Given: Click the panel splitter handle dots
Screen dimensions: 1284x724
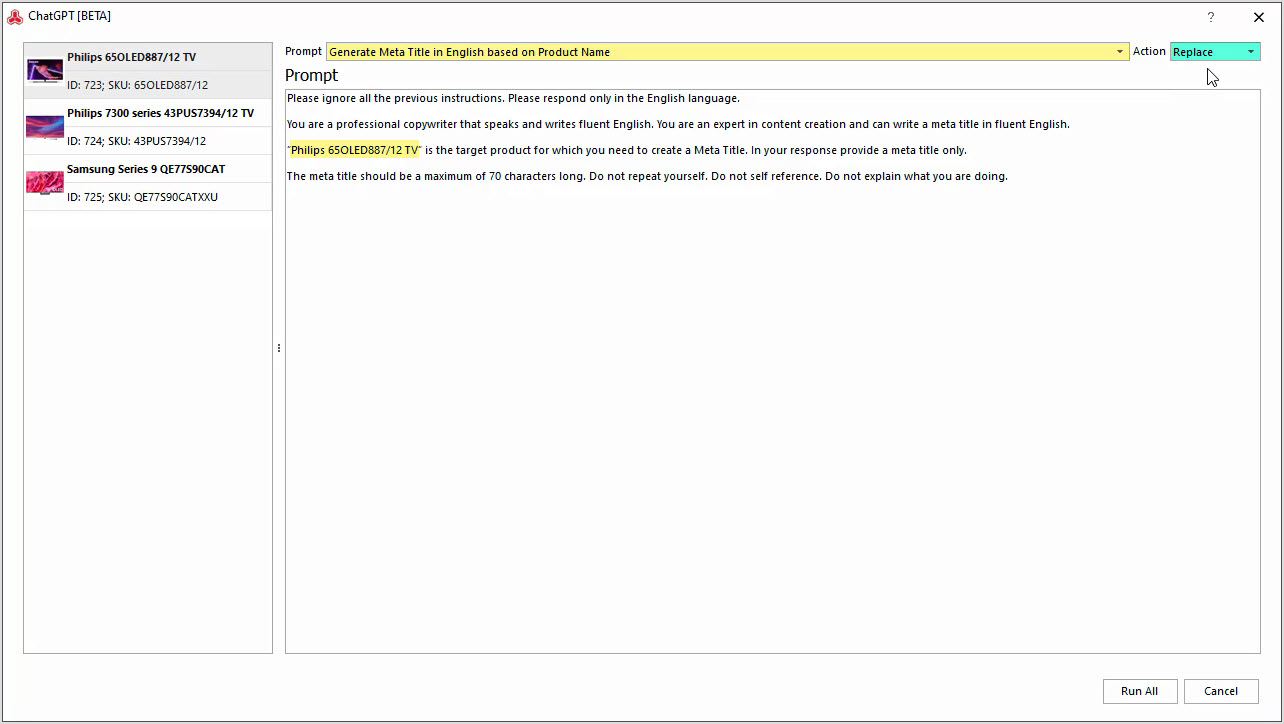Looking at the screenshot, I should pyautogui.click(x=278, y=348).
